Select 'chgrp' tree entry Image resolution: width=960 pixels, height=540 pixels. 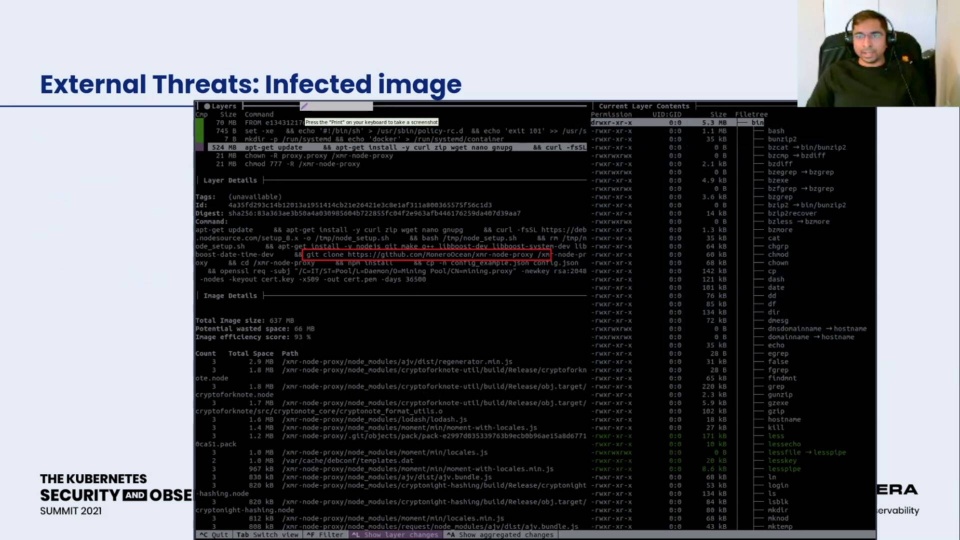[778, 247]
